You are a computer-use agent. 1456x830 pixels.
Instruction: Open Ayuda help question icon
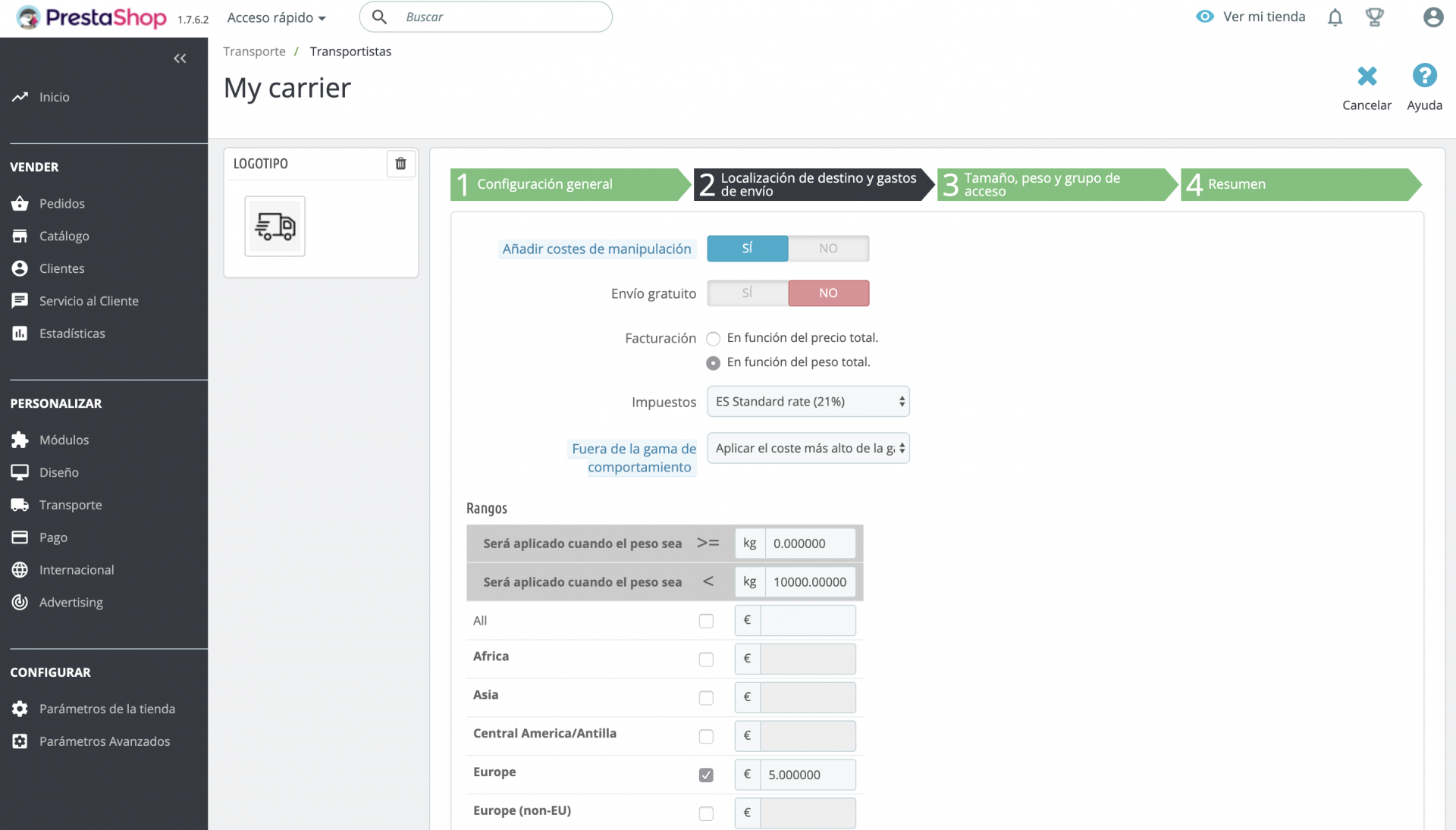1424,76
